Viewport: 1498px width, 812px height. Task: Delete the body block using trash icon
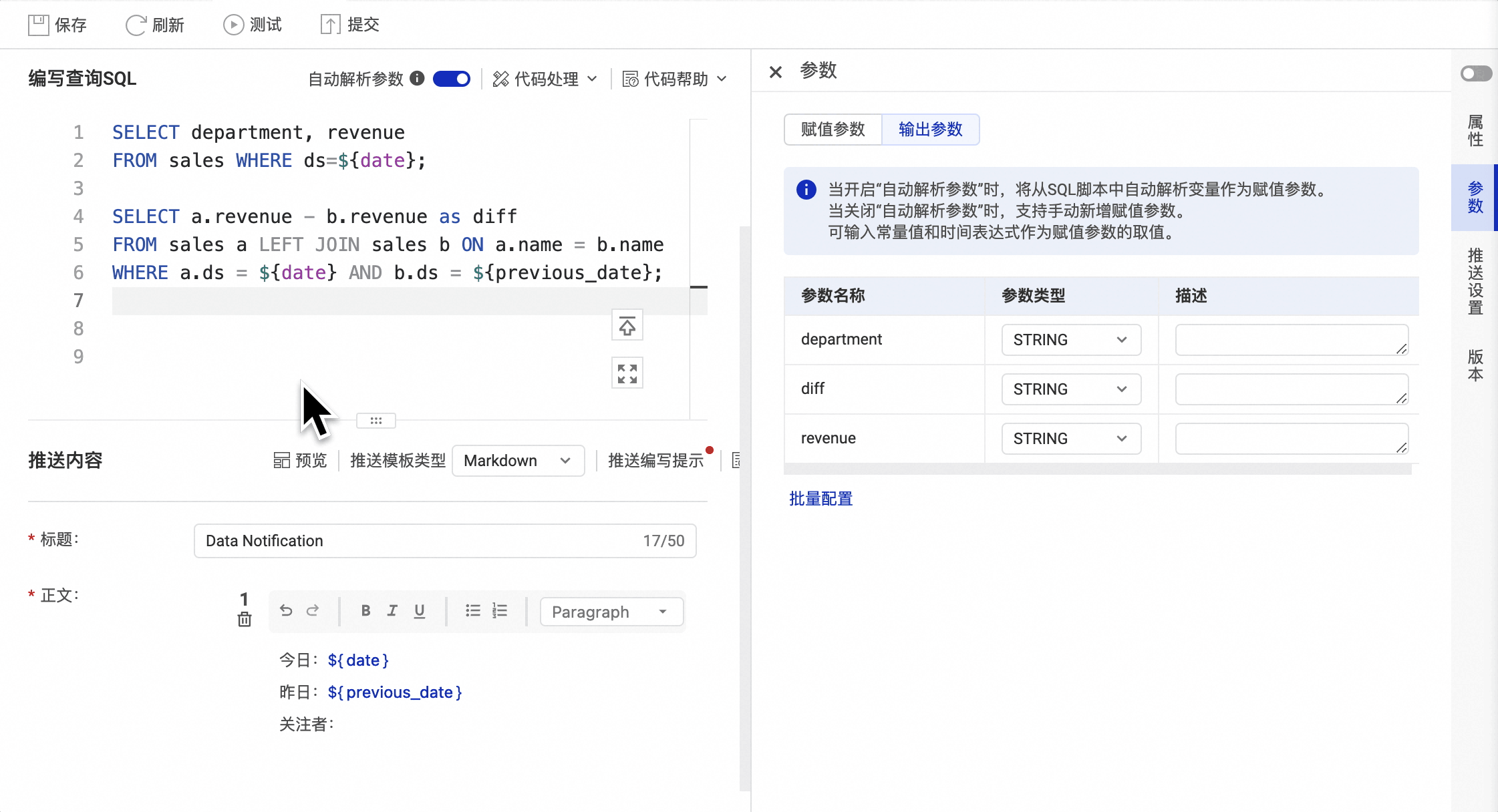click(244, 620)
